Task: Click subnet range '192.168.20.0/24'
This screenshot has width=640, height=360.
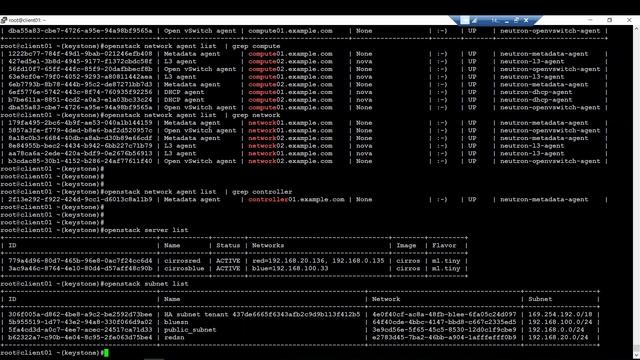Action: click(558, 338)
